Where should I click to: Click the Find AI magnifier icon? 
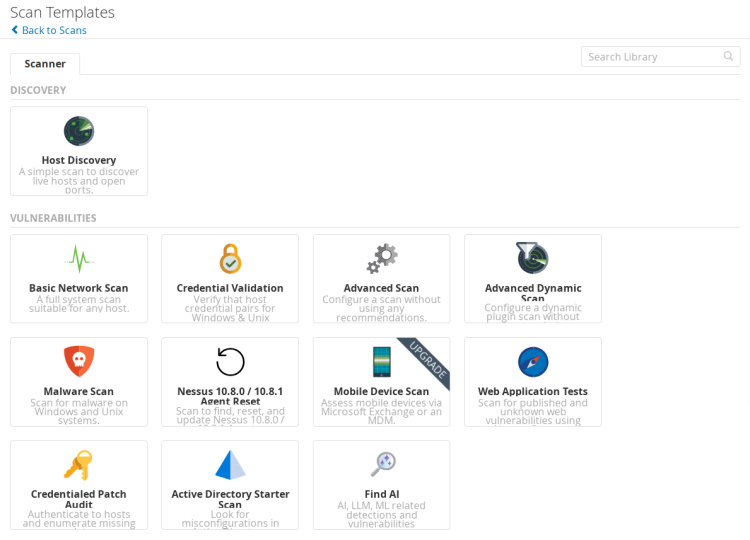point(381,464)
